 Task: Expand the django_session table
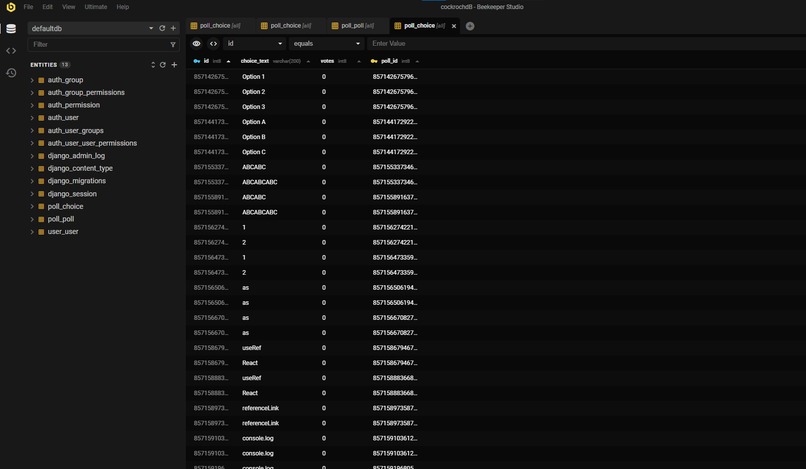pos(32,194)
